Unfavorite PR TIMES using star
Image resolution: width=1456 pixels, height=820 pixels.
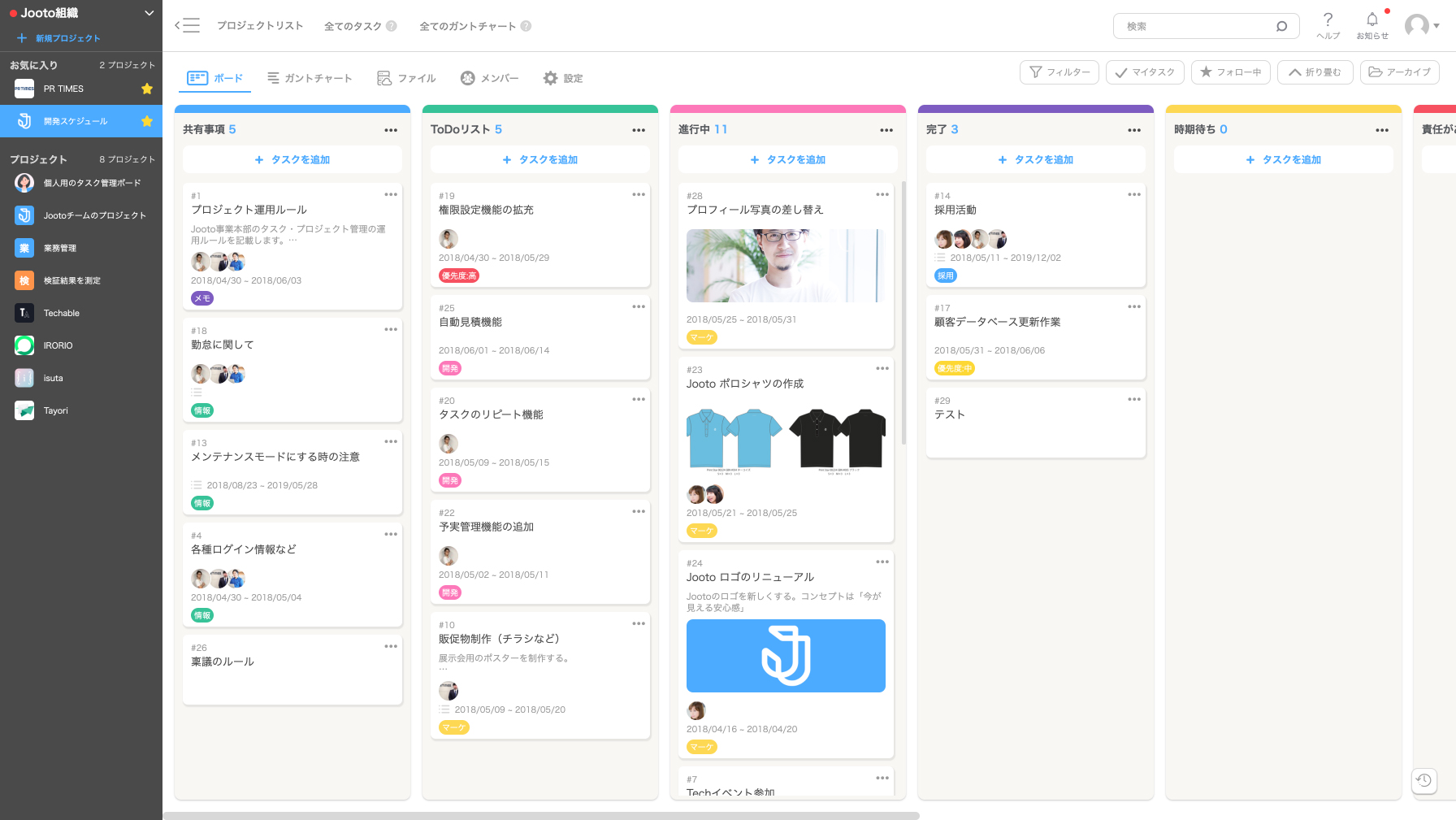[x=147, y=89]
